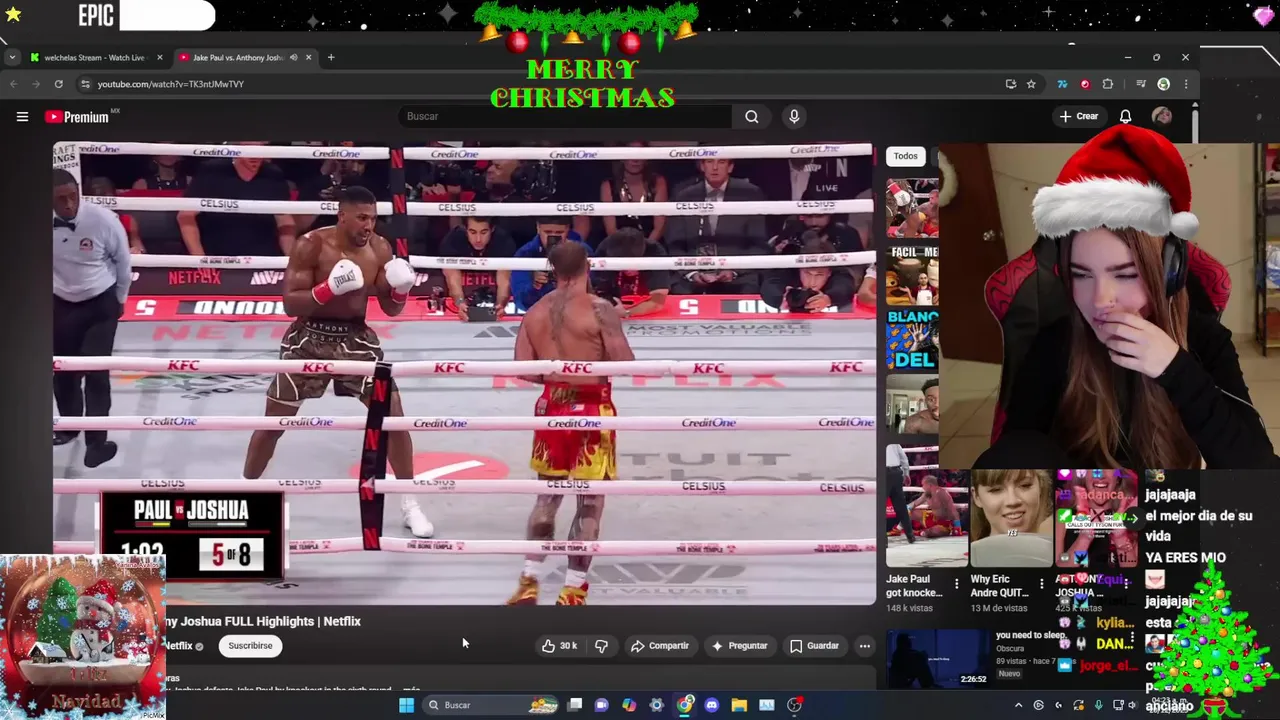Screen dimensions: 1280x720
Task: Open YouTube notifications bell
Action: [1125, 116]
